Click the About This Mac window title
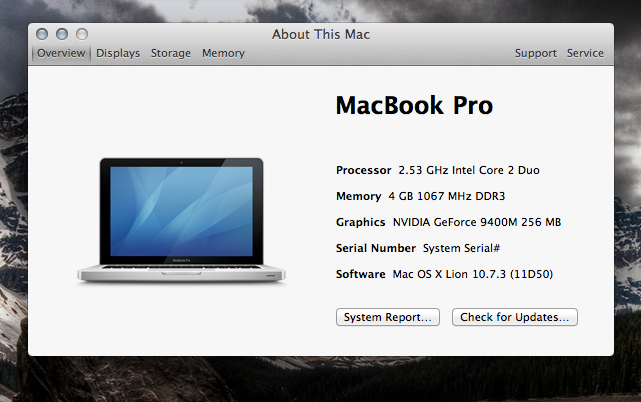 tap(321, 34)
